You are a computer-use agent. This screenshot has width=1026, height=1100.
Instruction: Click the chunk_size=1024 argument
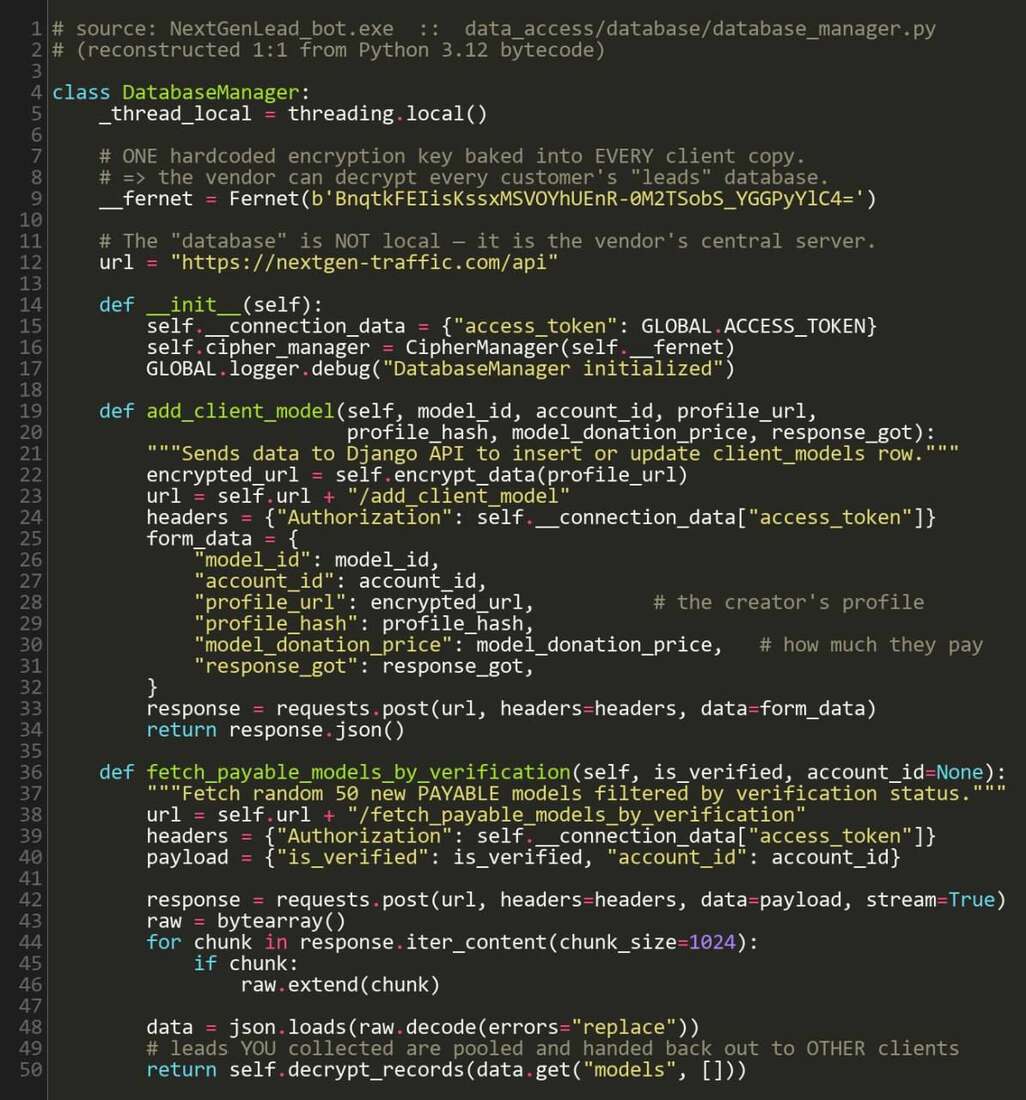[x=647, y=942]
